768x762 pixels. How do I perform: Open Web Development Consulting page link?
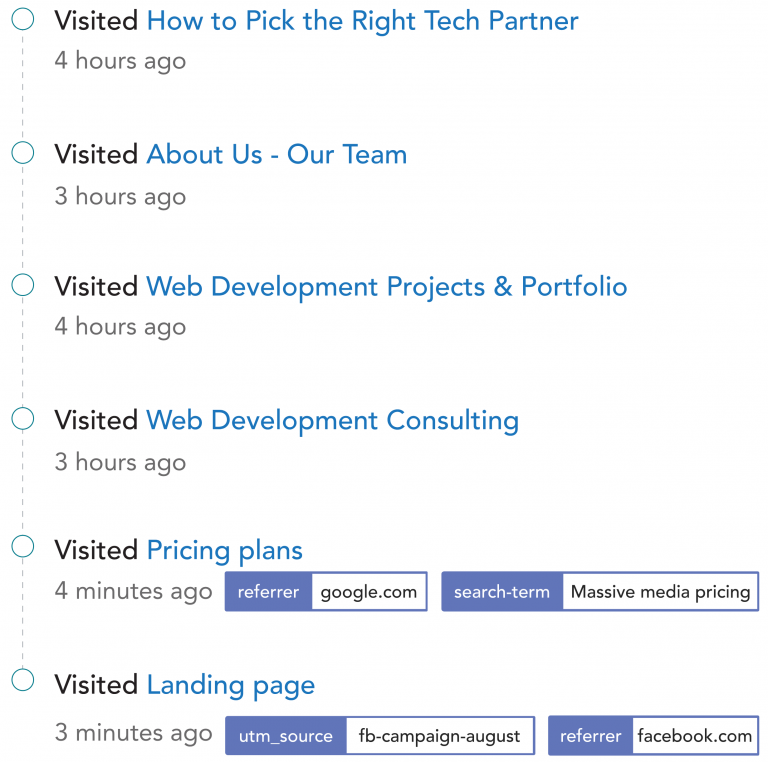(x=332, y=421)
